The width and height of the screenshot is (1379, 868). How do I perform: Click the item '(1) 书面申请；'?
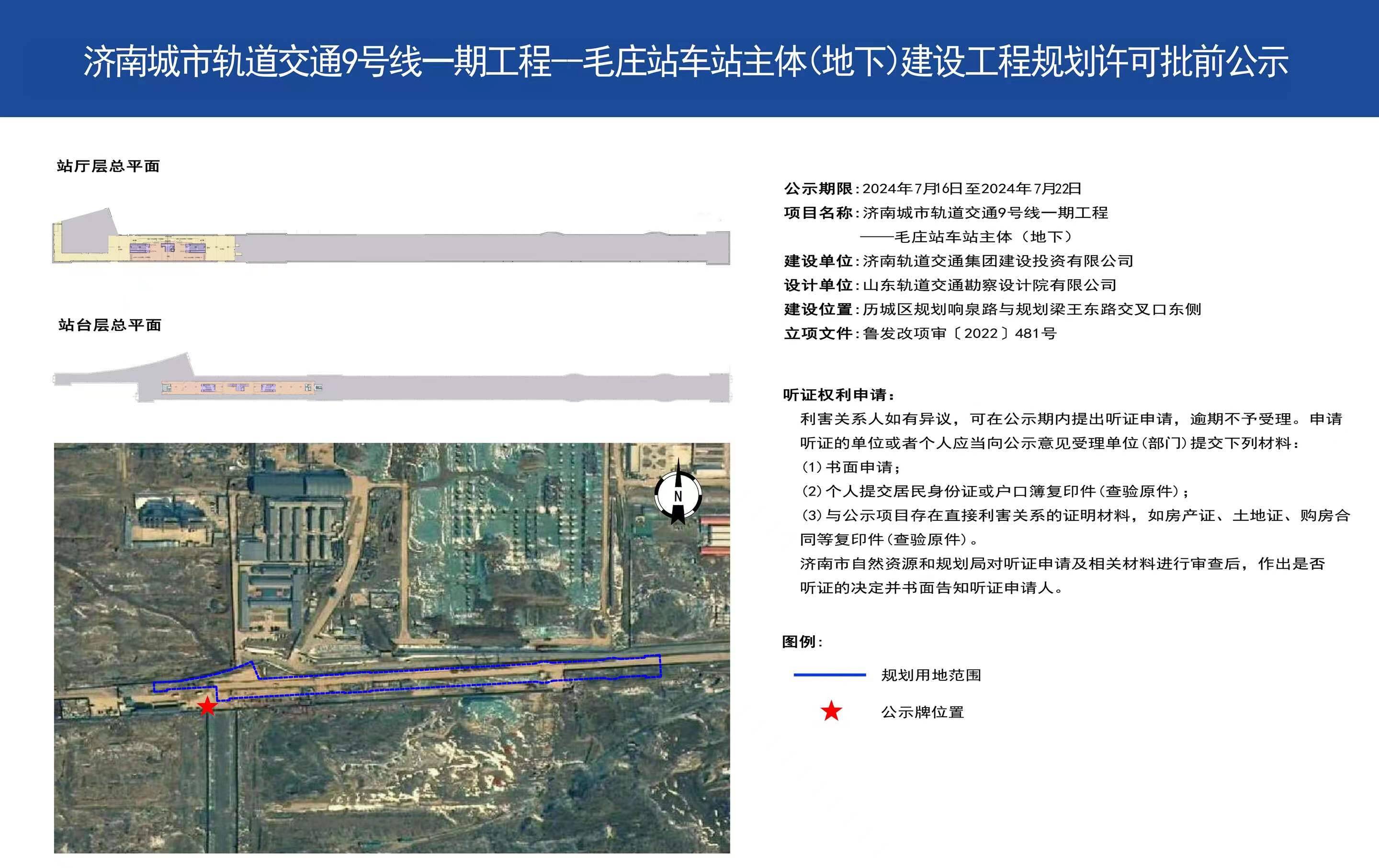(x=851, y=467)
